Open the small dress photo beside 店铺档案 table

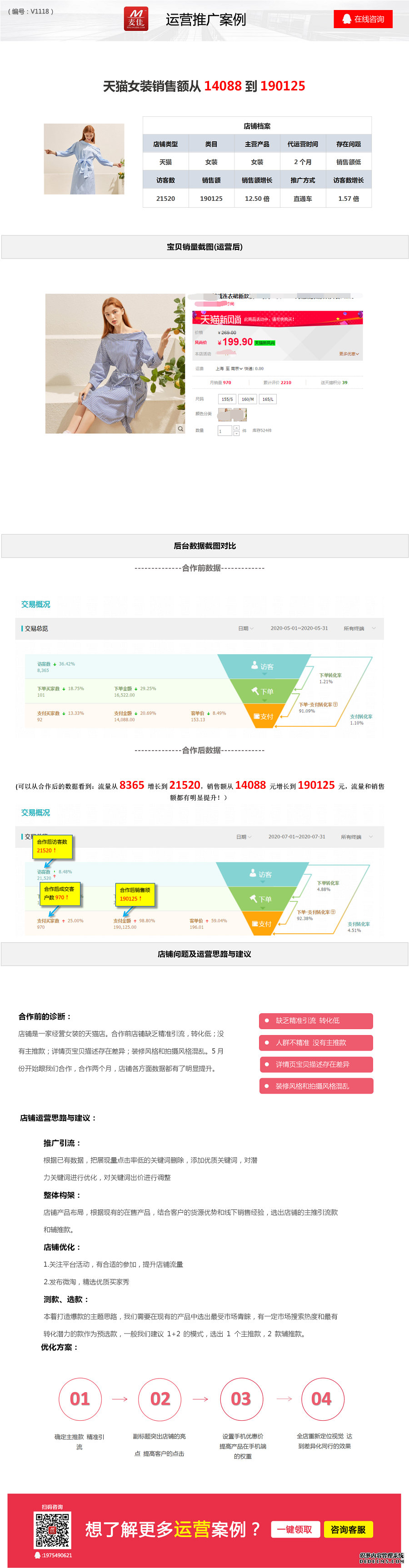coord(84,159)
